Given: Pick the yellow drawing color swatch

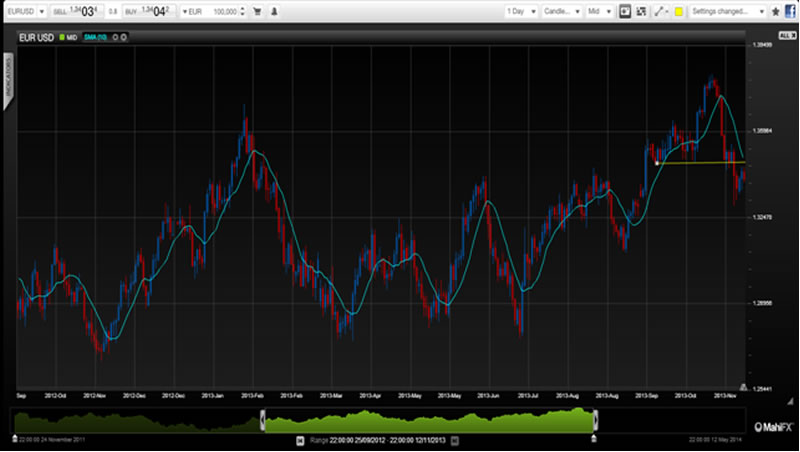Looking at the screenshot, I should (x=678, y=11).
